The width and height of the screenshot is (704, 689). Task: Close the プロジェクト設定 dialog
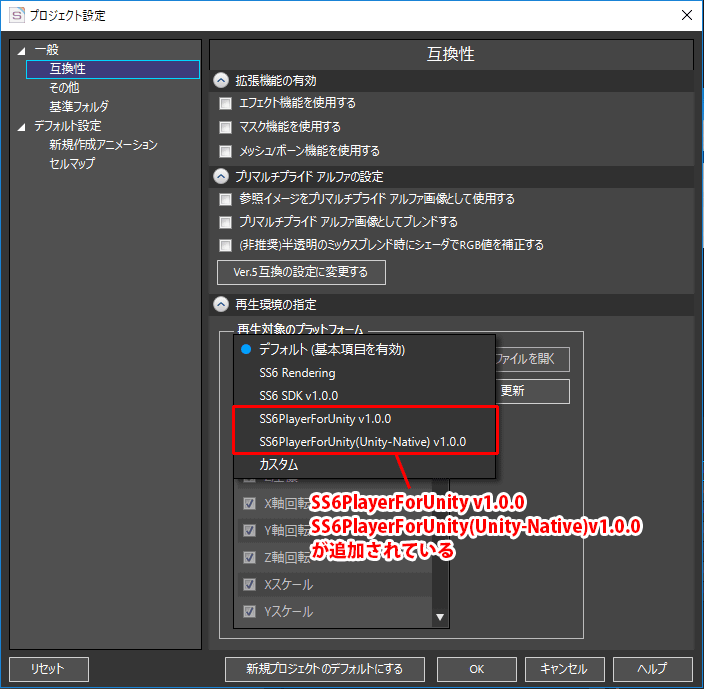(x=686, y=15)
